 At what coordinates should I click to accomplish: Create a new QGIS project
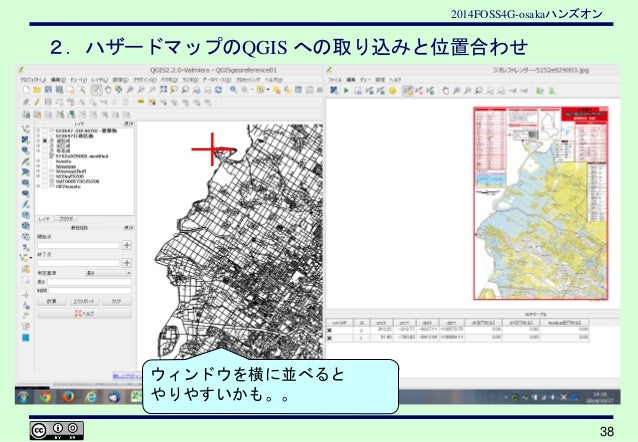(26, 90)
